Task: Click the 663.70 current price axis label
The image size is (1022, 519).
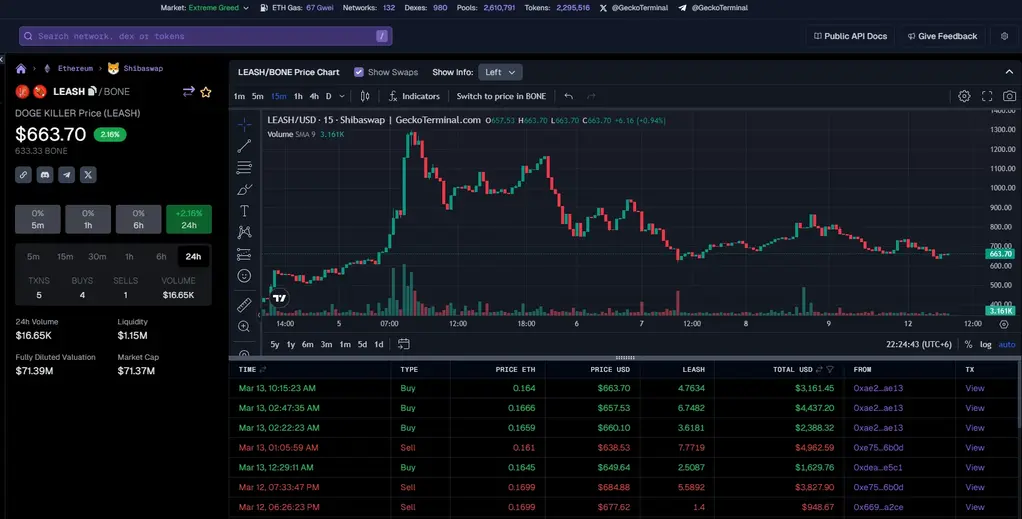Action: click(1000, 254)
